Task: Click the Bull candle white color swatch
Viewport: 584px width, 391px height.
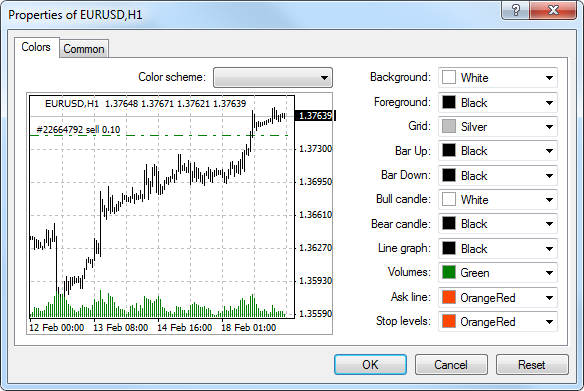Action: tap(449, 199)
